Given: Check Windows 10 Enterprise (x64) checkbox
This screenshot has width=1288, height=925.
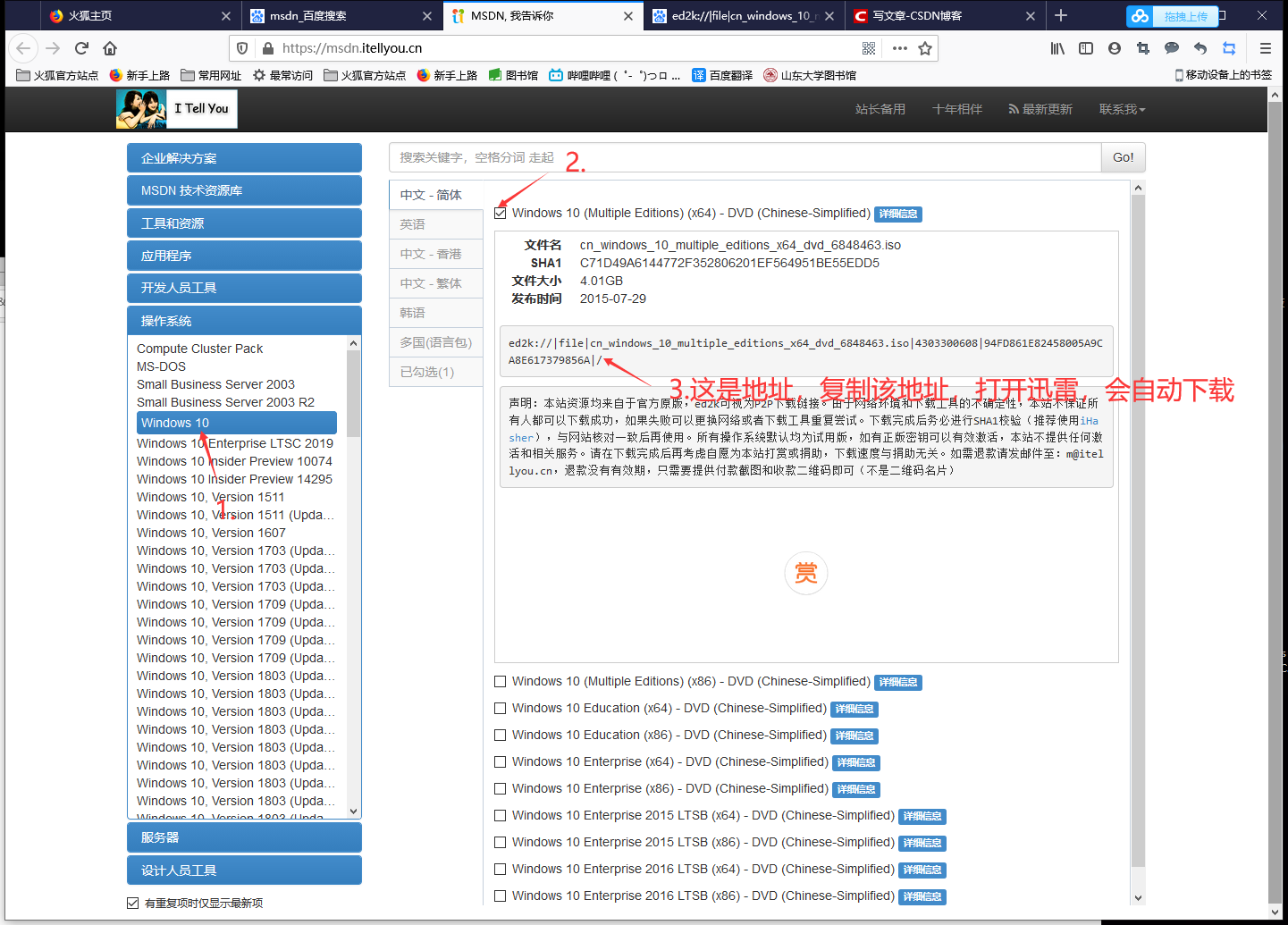Looking at the screenshot, I should tap(501, 761).
